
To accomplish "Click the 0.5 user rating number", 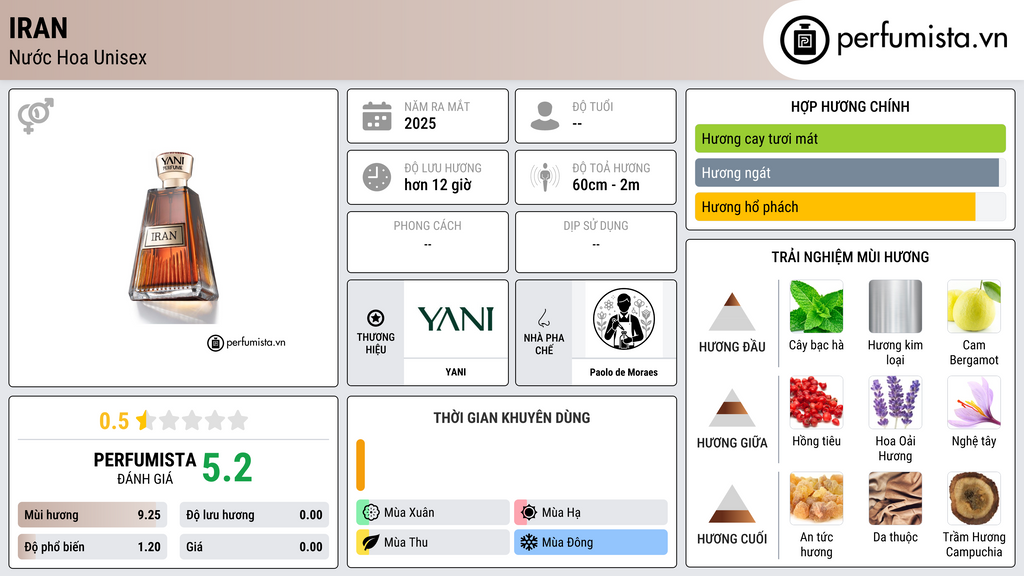I will [114, 421].
